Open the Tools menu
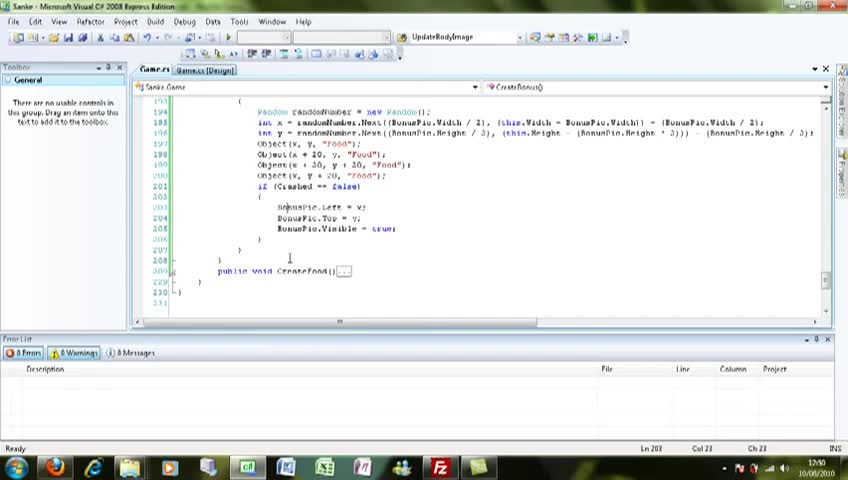 [239, 22]
